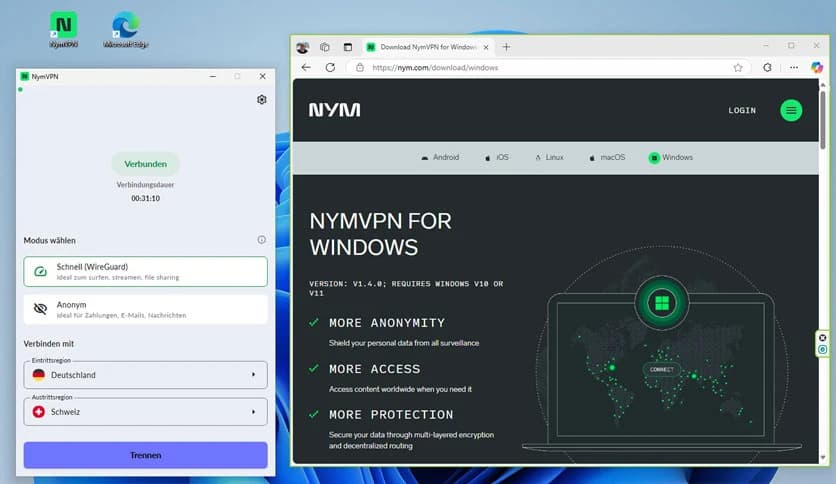Switch to macOS download tab
836x484 pixels.
[607, 157]
